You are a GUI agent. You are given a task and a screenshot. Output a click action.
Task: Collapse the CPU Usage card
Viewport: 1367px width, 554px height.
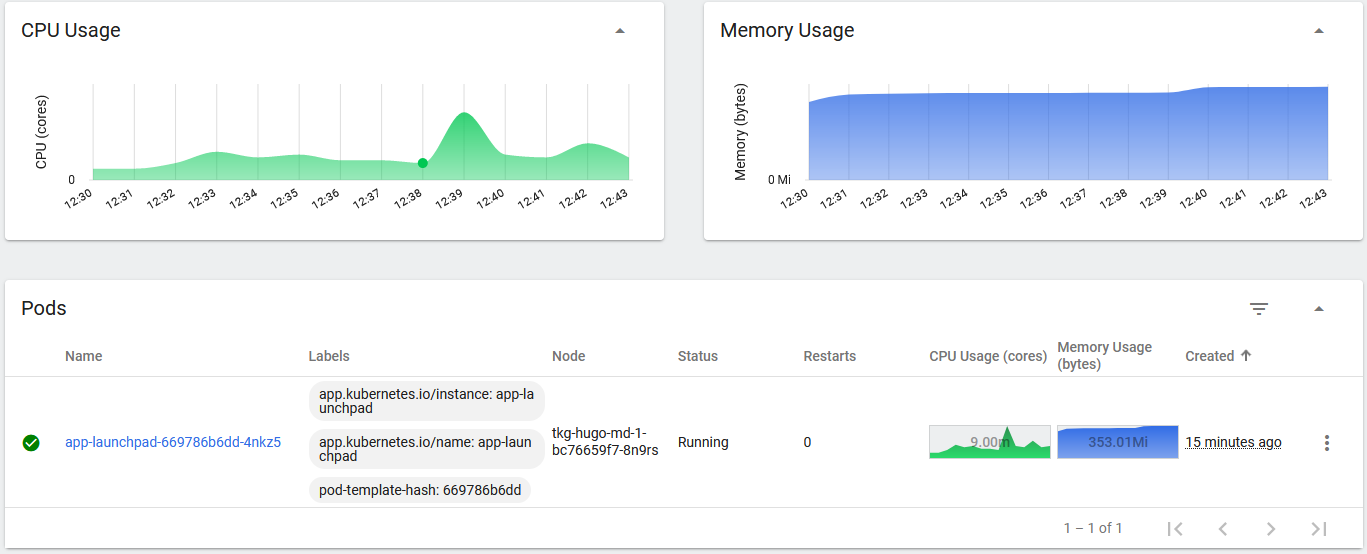(x=620, y=31)
